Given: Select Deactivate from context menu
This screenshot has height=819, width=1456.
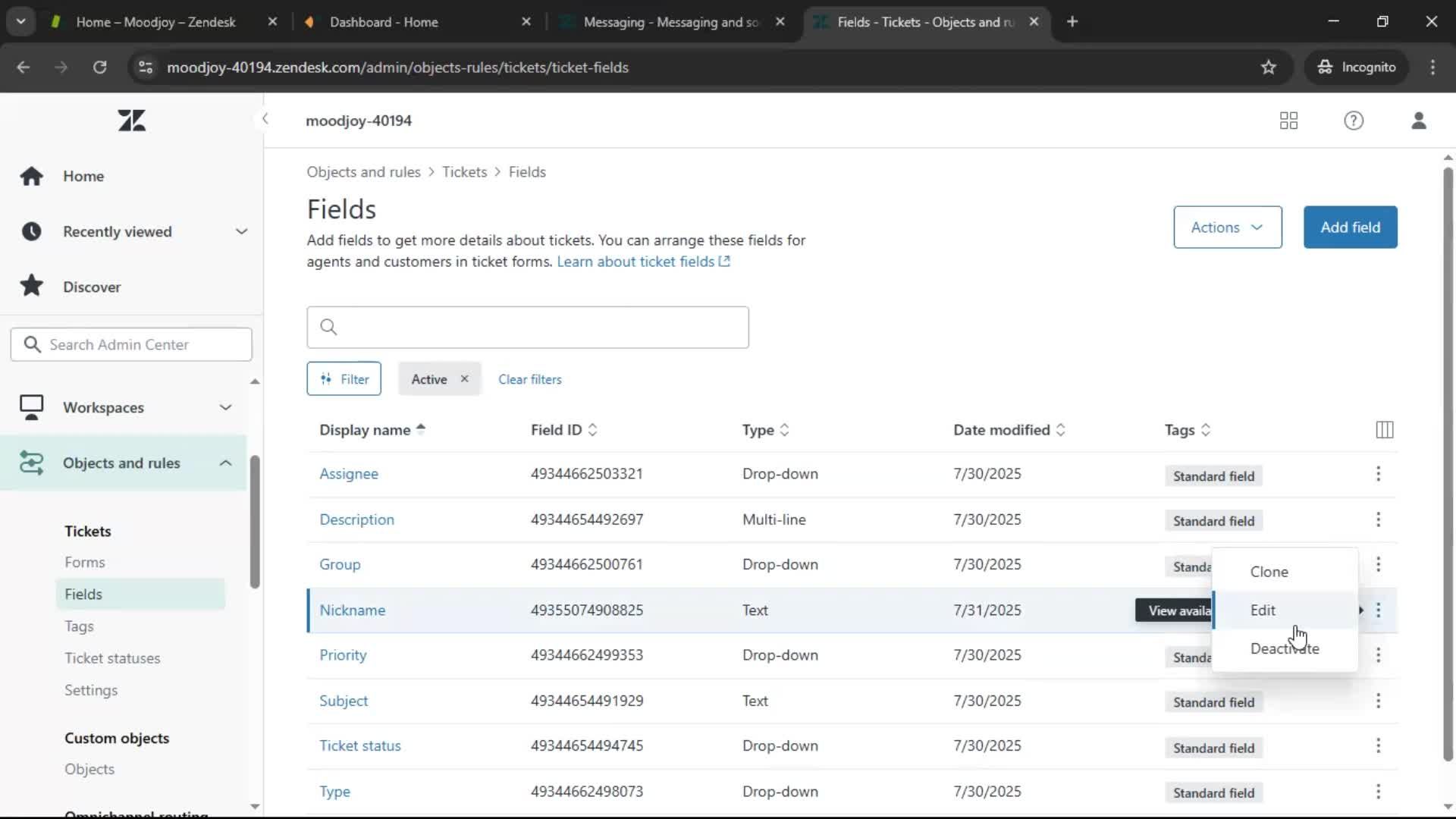Looking at the screenshot, I should pyautogui.click(x=1285, y=649).
